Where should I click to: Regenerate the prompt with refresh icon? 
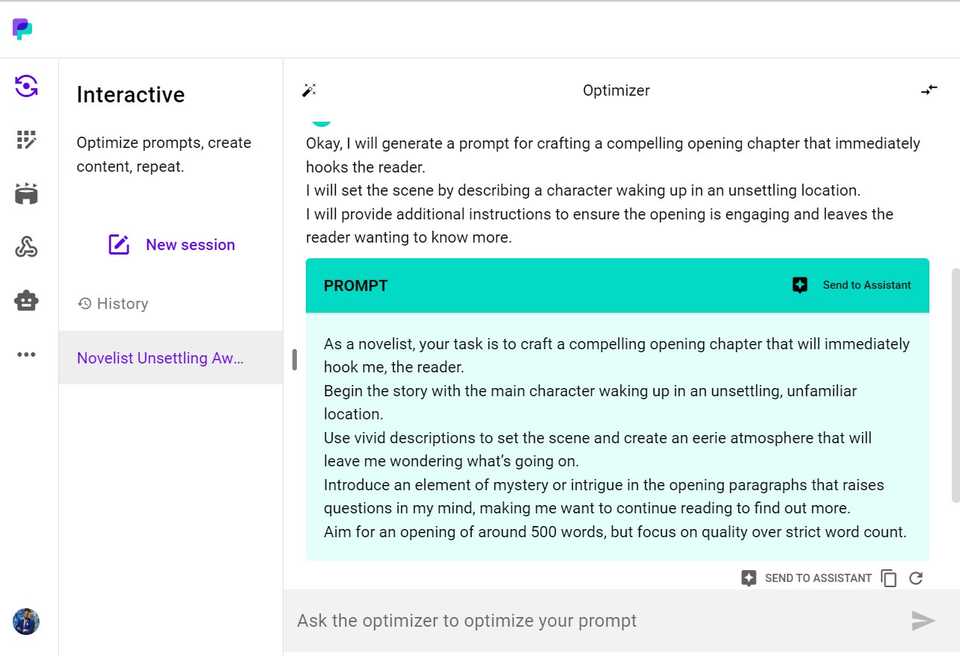[916, 578]
